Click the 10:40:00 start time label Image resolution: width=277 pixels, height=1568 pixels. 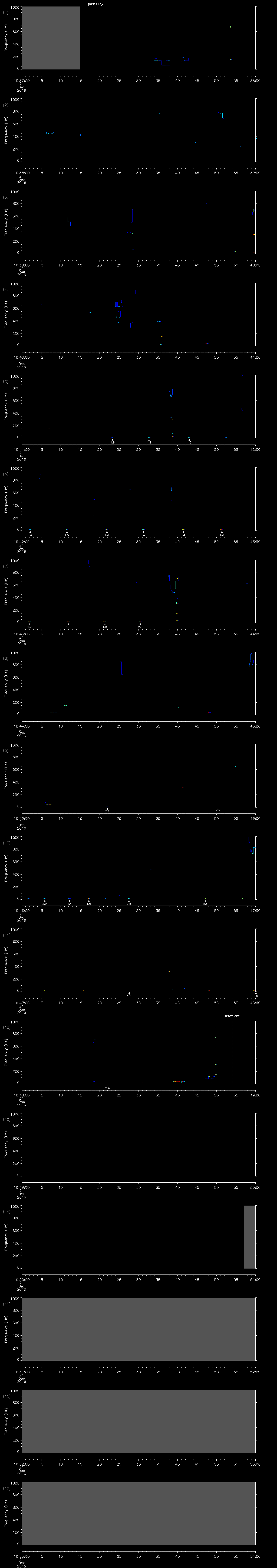coord(21,357)
